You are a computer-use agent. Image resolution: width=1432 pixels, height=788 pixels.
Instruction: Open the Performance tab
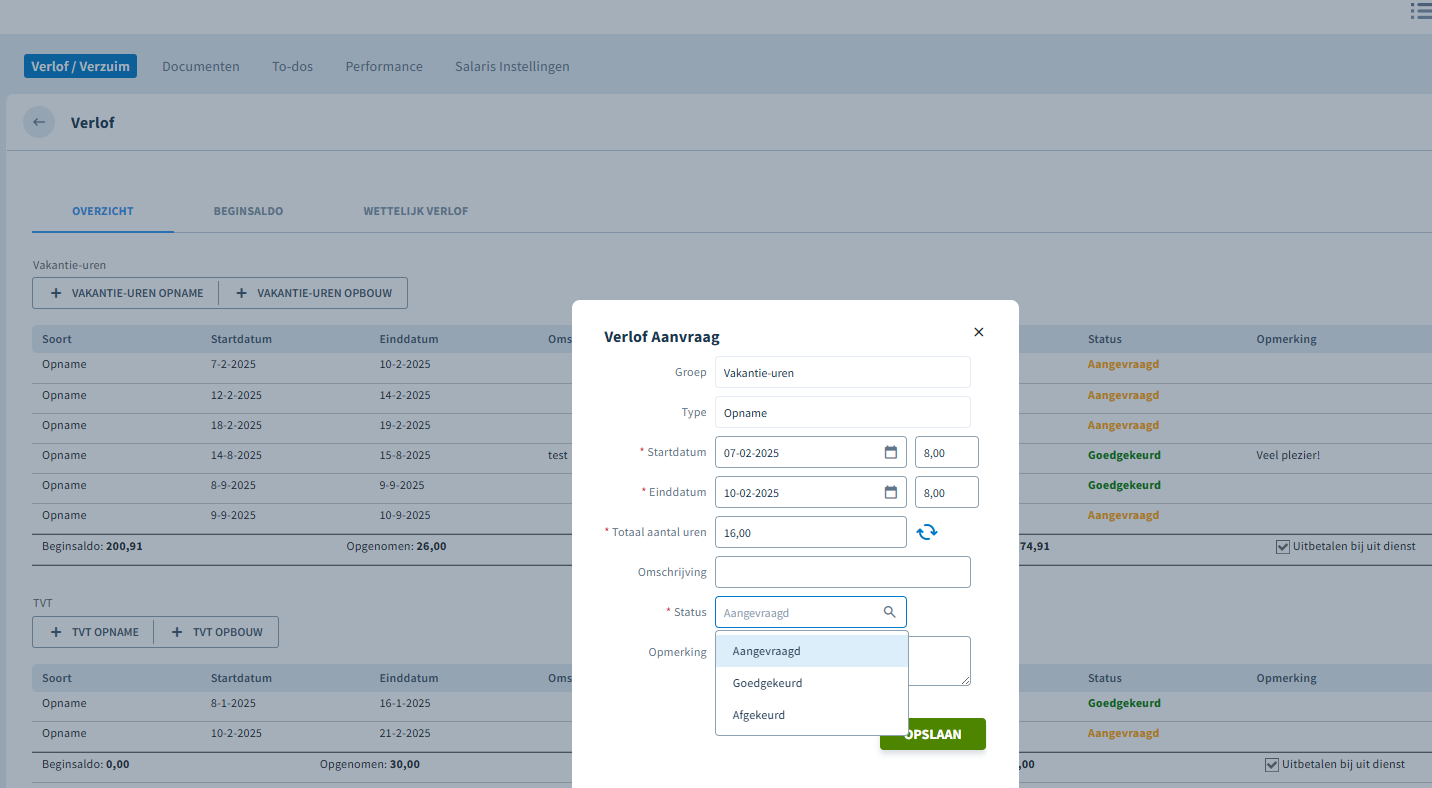pyautogui.click(x=384, y=66)
